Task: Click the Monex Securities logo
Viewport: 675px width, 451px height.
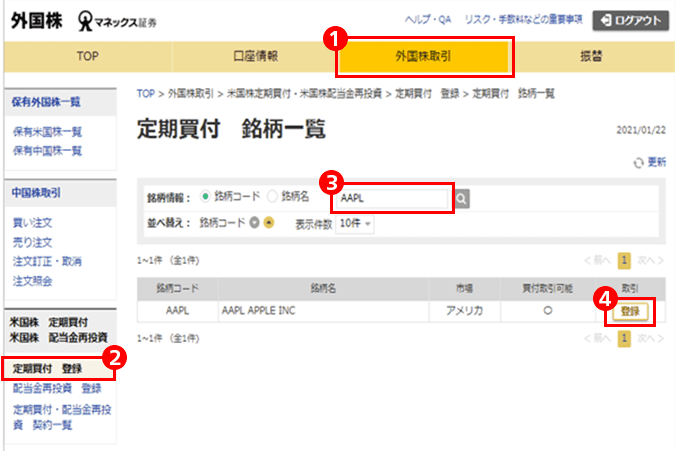Action: (x=117, y=21)
